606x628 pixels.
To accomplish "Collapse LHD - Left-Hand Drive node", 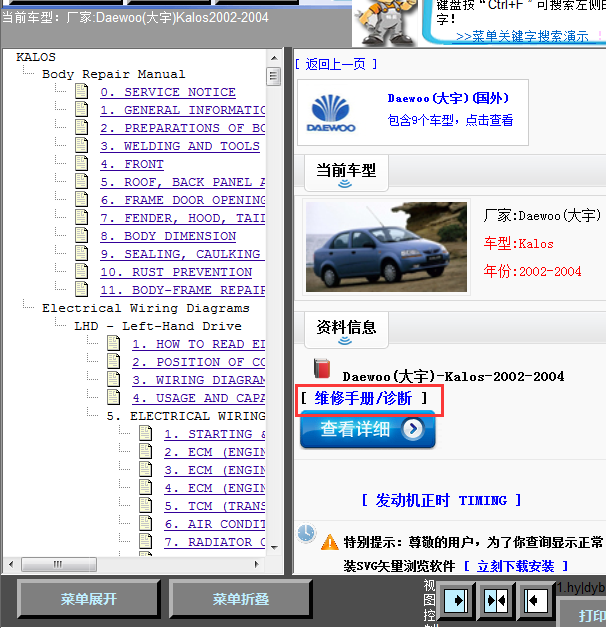I will point(158,326).
